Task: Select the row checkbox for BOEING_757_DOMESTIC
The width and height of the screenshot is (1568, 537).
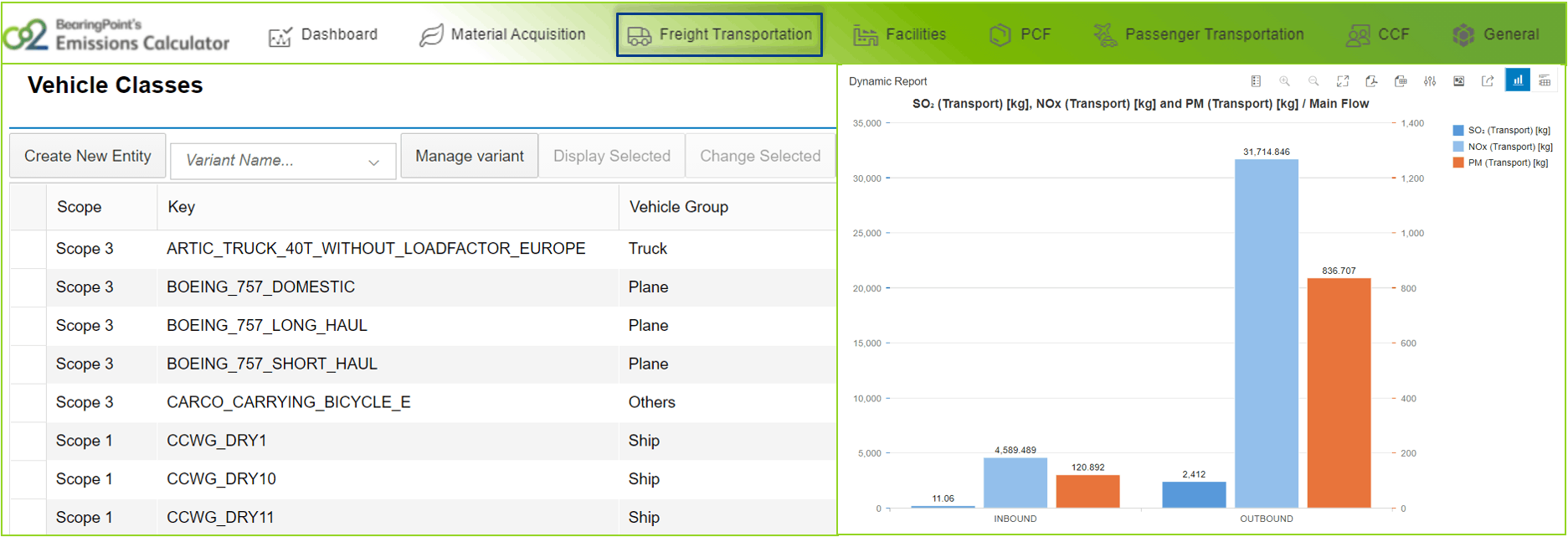Action: coord(28,287)
